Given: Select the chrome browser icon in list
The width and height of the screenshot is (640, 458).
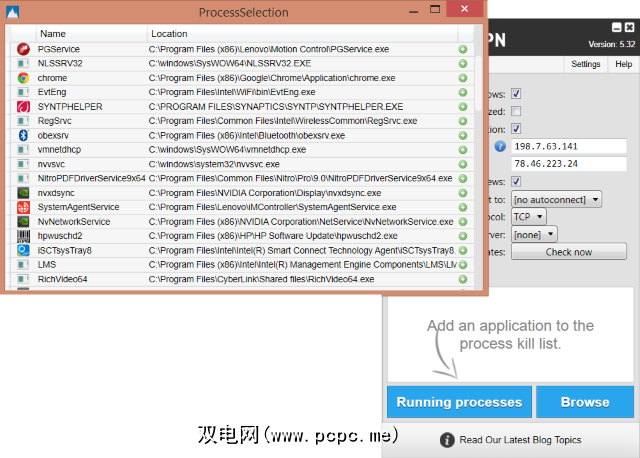Looking at the screenshot, I should pos(23,78).
